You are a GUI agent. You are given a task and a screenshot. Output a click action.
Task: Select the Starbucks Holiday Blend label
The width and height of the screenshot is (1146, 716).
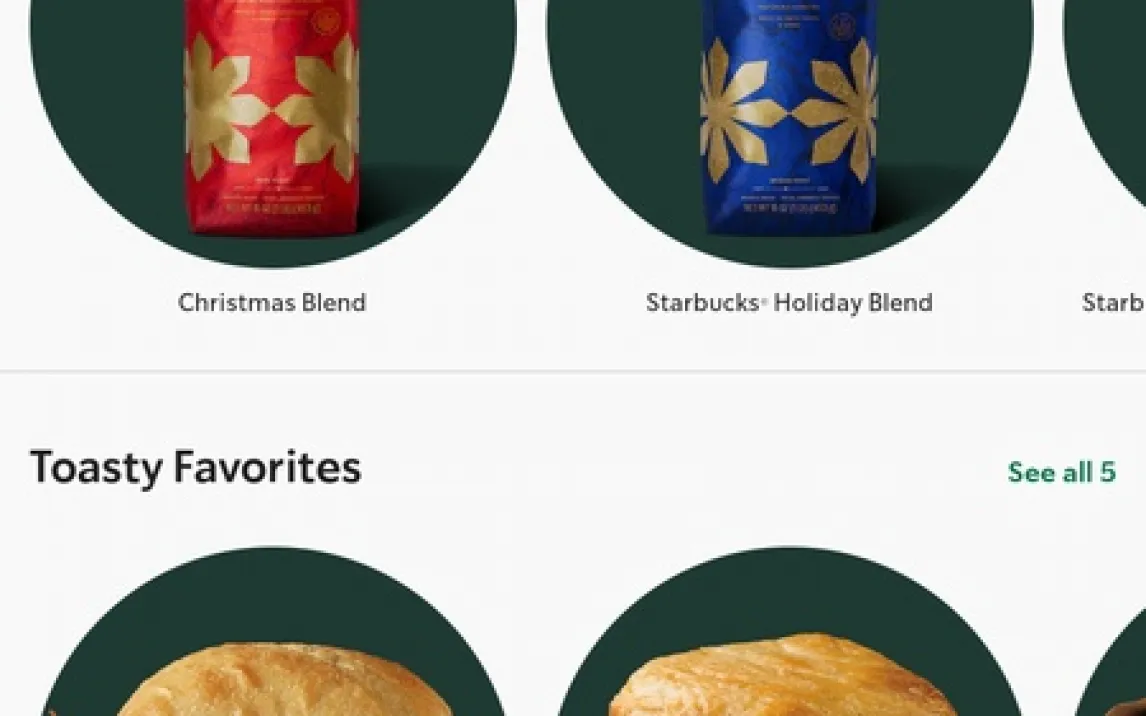pyautogui.click(x=789, y=302)
